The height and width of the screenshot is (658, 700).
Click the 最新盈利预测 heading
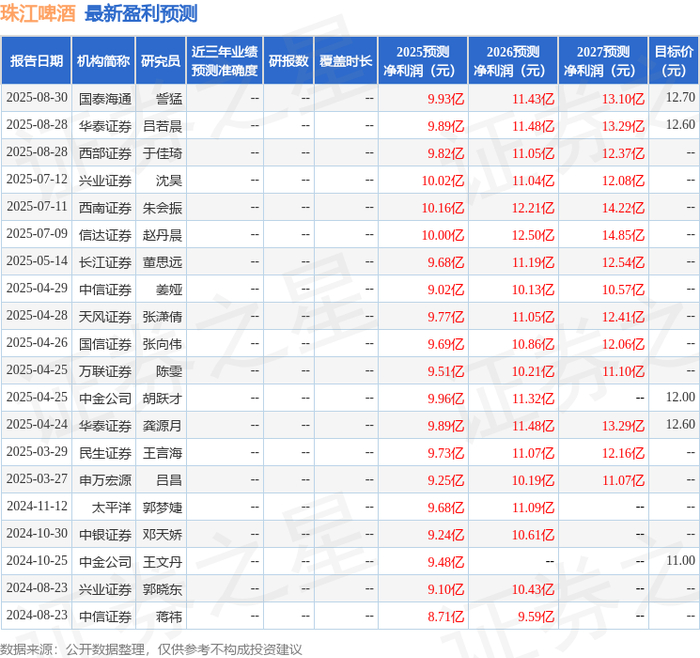141,13
